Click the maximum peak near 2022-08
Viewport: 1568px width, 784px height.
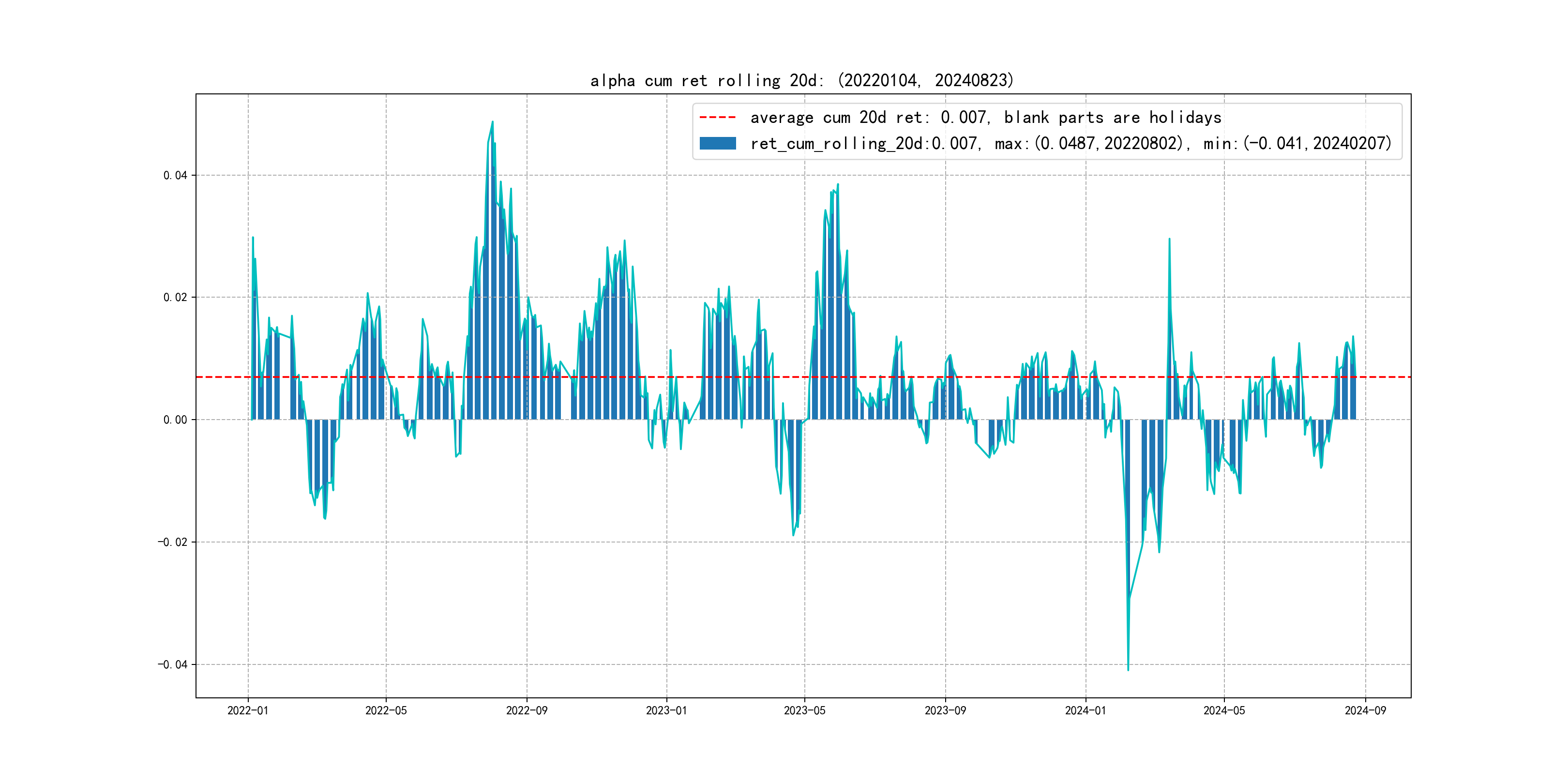point(493,122)
